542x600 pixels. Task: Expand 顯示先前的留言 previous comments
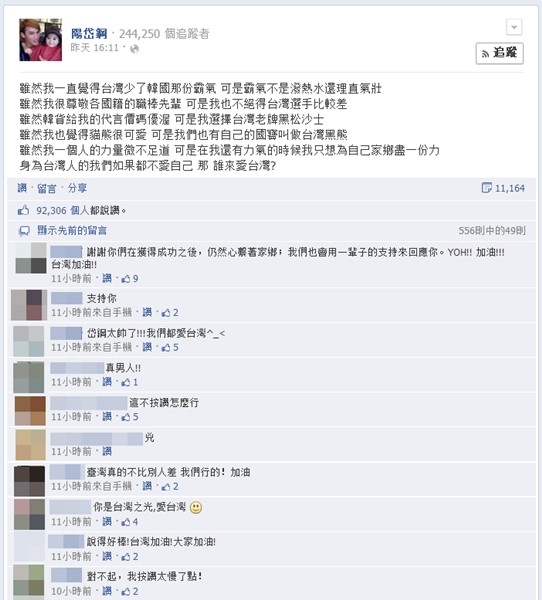point(72,230)
